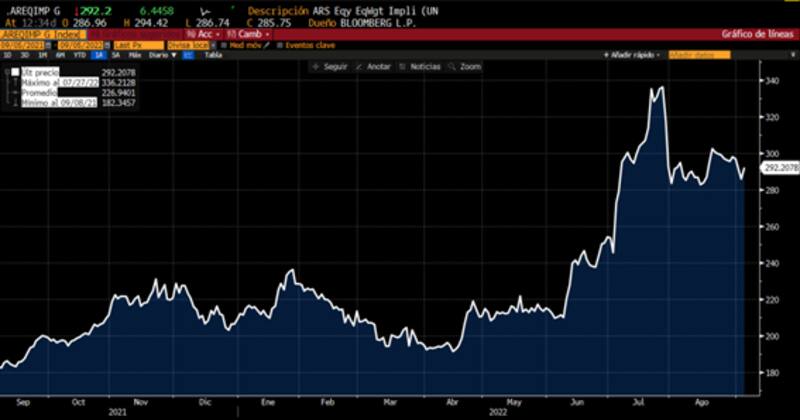Click the Seguir crosshair icon
The image size is (800, 420).
tap(315, 66)
